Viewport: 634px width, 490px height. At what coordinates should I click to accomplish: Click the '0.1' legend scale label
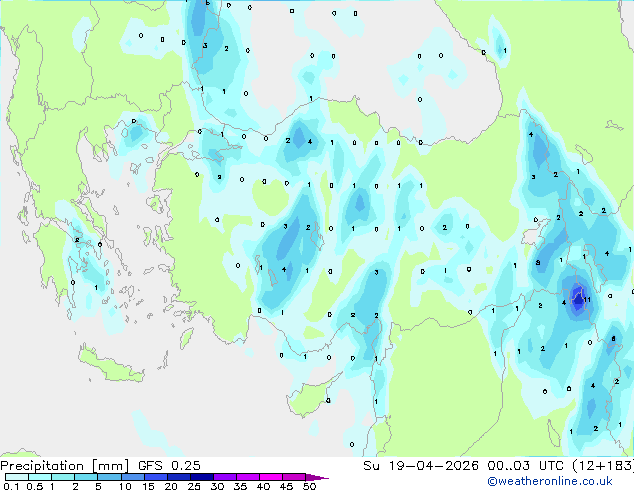[11, 486]
